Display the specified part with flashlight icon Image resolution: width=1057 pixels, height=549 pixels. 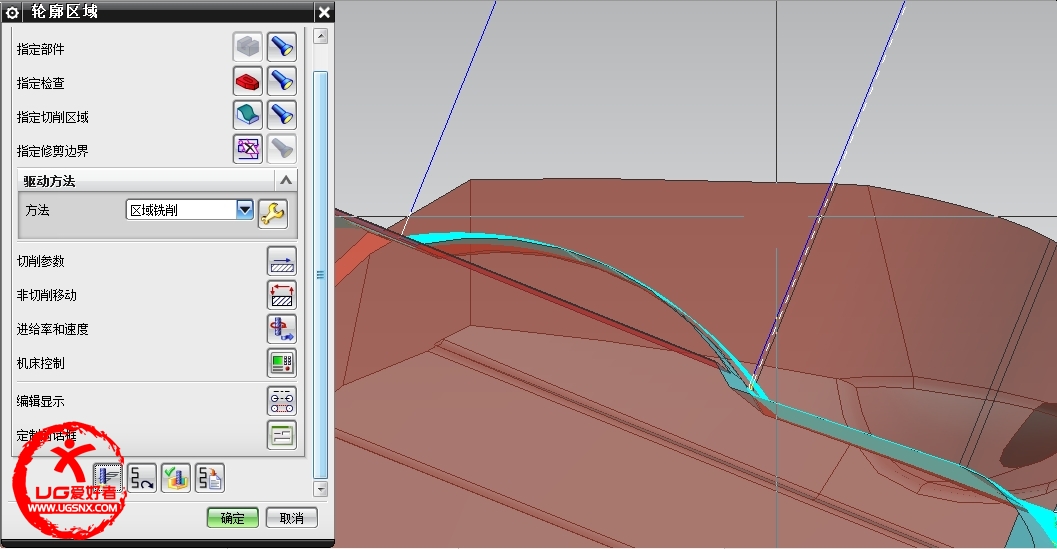click(282, 47)
